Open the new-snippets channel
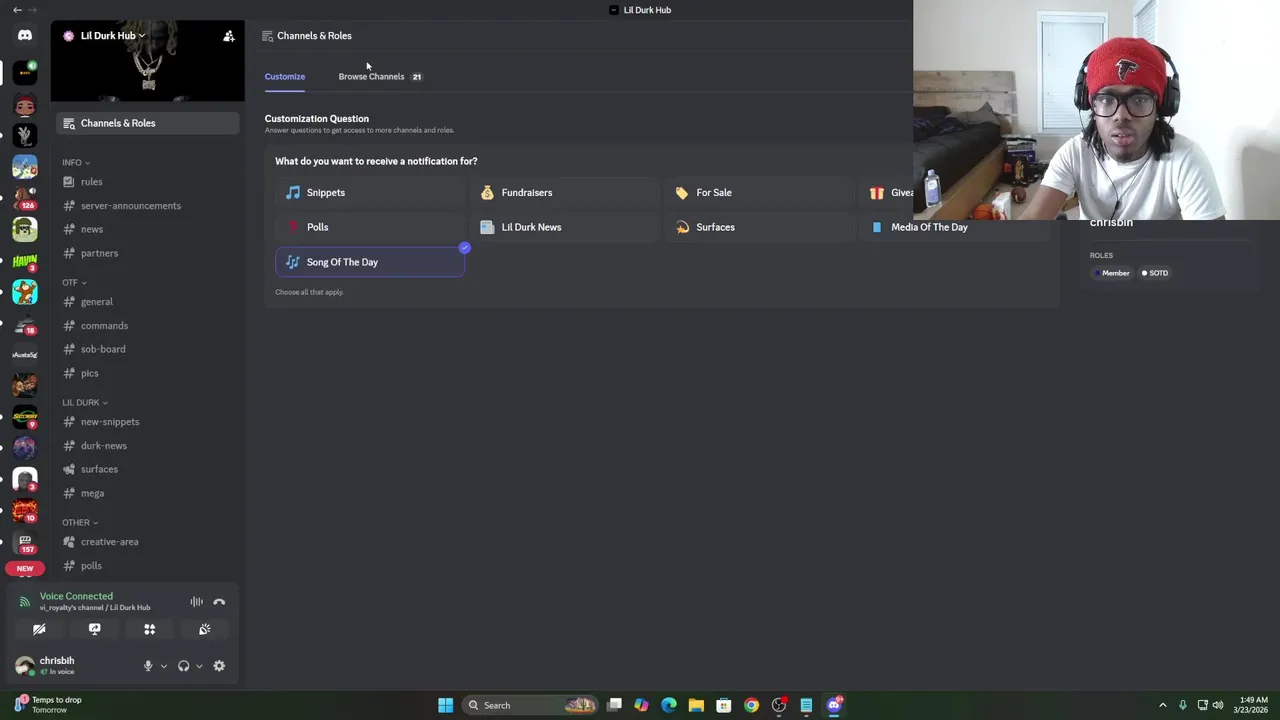The image size is (1280, 720). (x=148, y=422)
